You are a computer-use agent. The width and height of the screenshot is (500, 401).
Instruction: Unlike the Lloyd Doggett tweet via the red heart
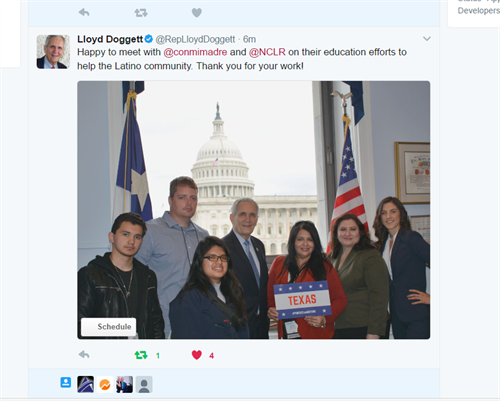197,355
